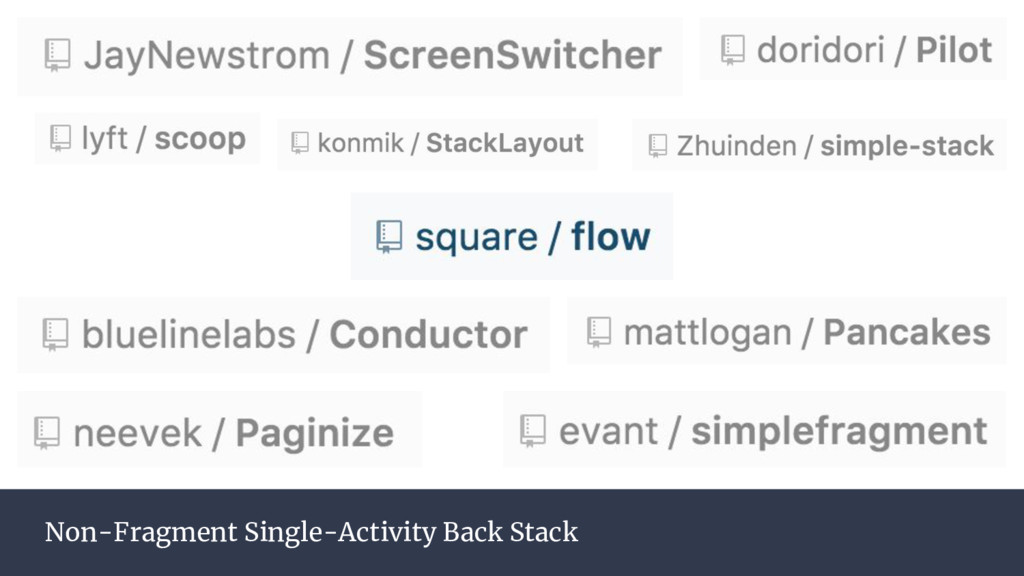Image resolution: width=1024 pixels, height=576 pixels.
Task: Open the Conductor repository link
Action: 428,334
